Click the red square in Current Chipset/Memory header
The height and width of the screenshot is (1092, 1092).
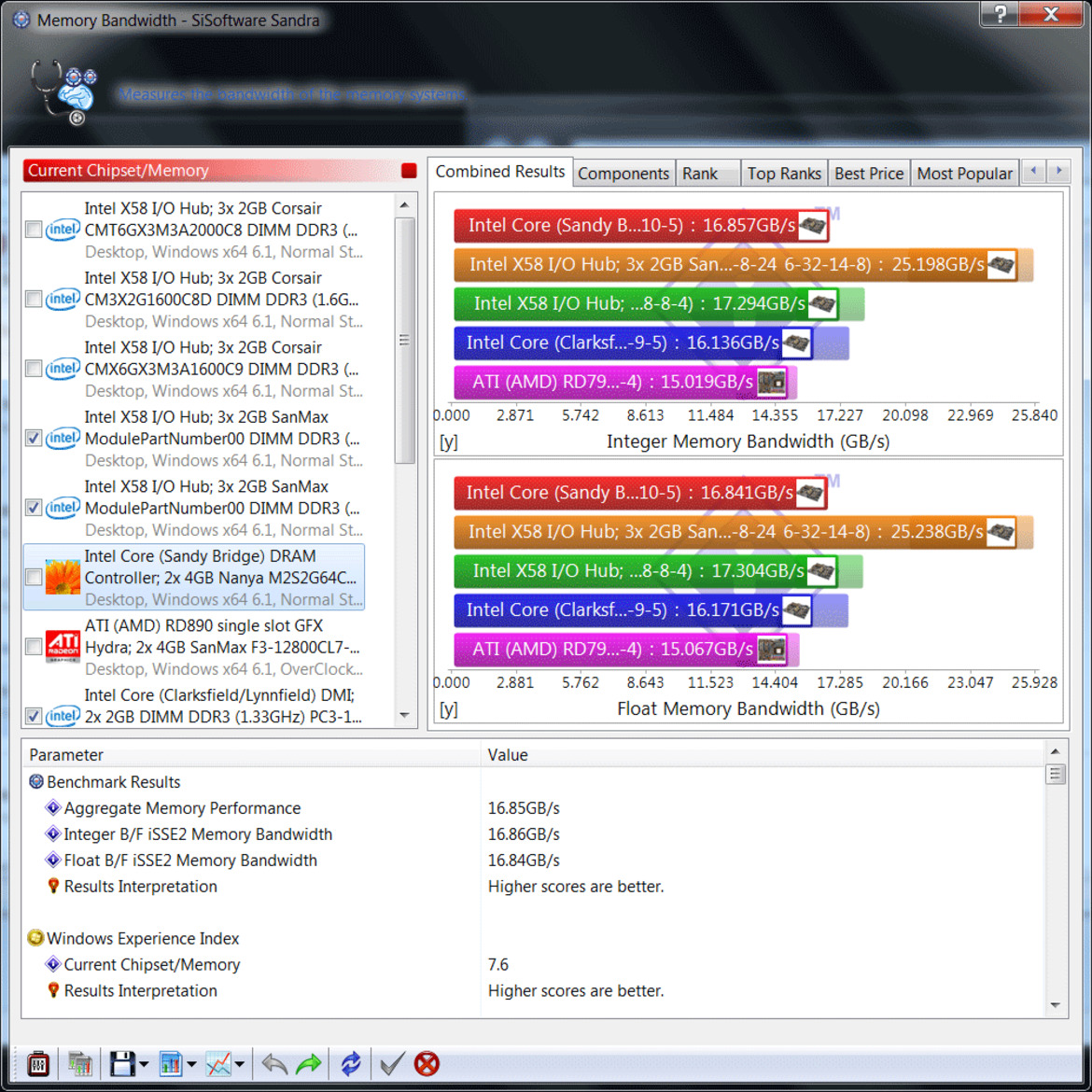[x=409, y=171]
